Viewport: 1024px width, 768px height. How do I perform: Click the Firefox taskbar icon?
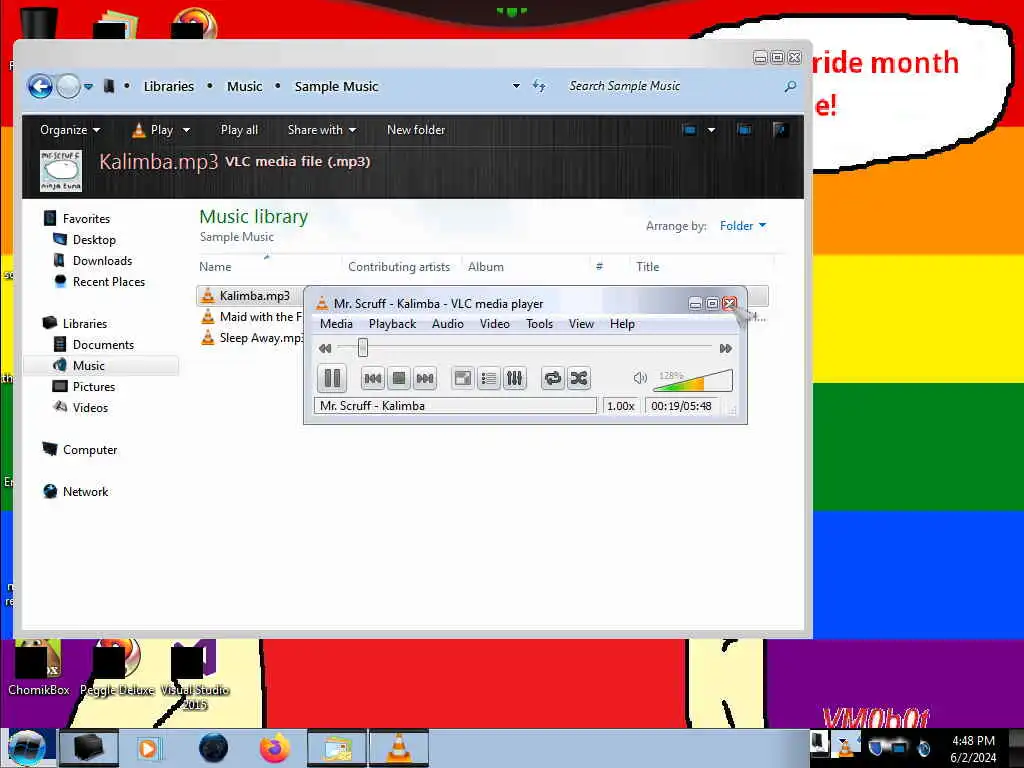[274, 748]
